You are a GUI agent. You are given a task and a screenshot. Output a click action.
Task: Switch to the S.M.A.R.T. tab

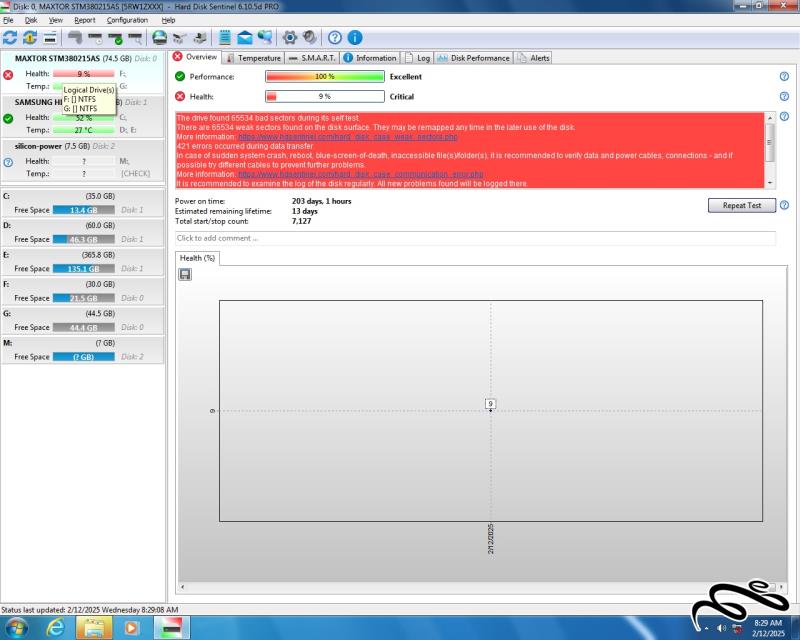point(312,58)
